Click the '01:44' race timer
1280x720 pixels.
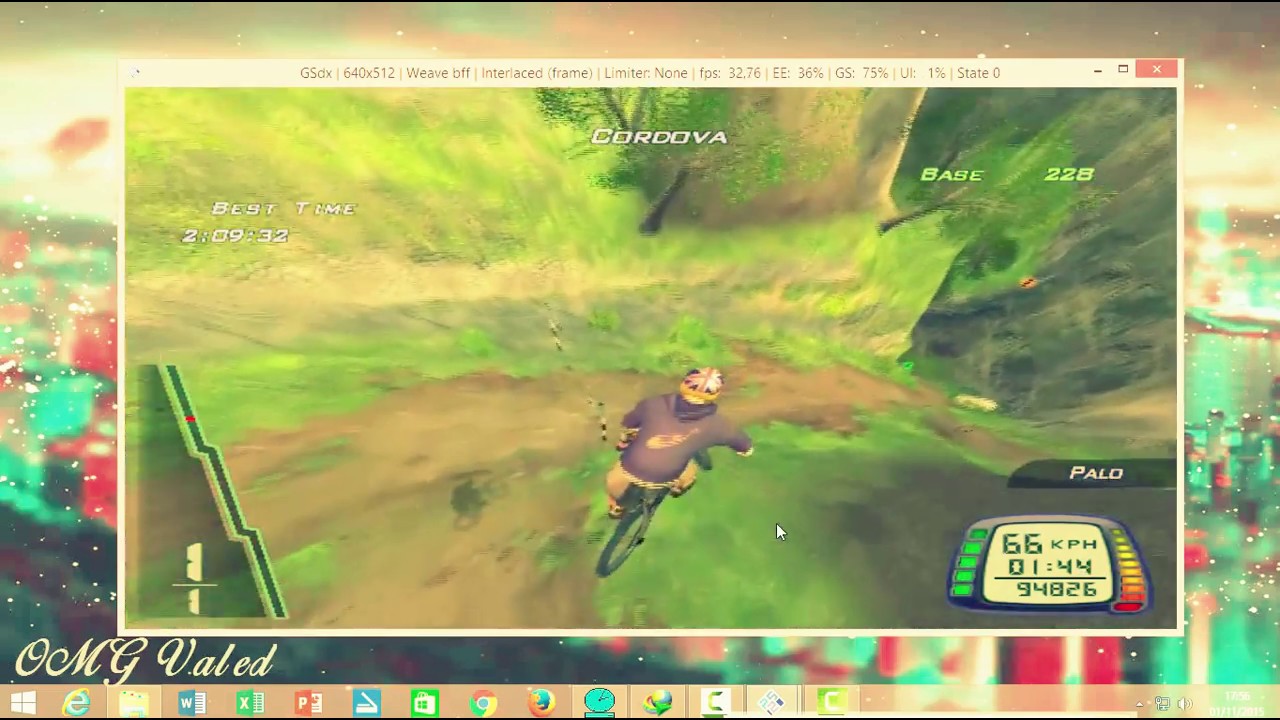pyautogui.click(x=1049, y=568)
